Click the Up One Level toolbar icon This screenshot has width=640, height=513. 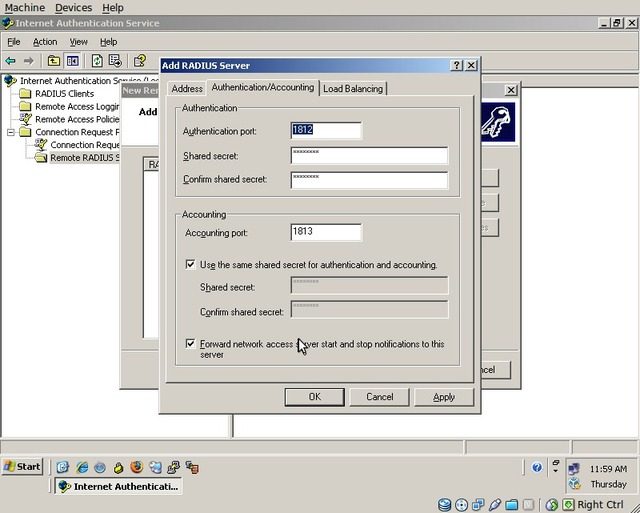54,61
